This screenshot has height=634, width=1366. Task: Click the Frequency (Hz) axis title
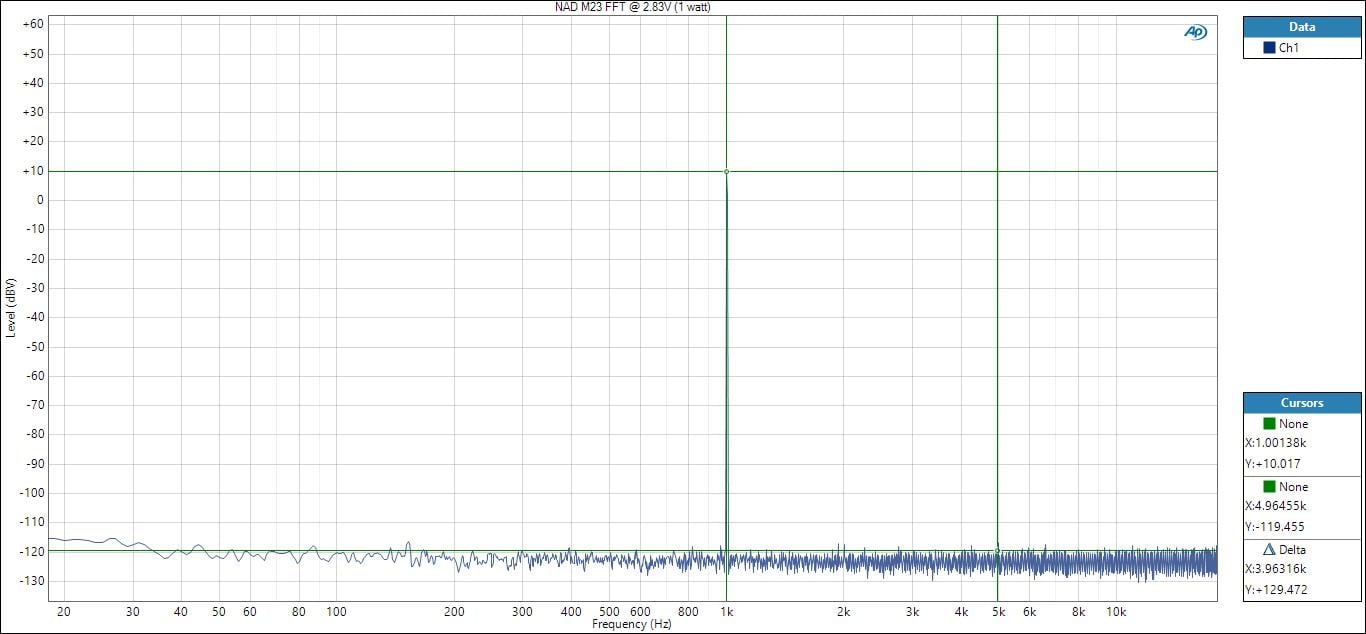[631, 624]
